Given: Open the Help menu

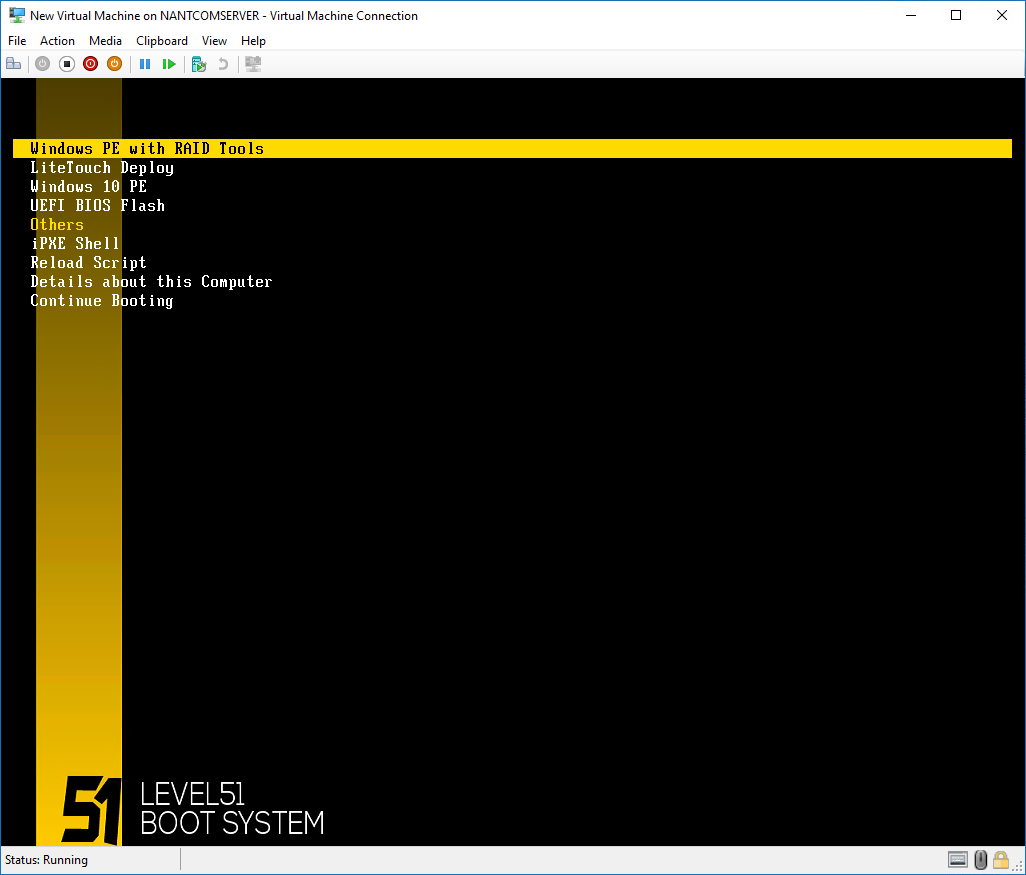Looking at the screenshot, I should (253, 41).
